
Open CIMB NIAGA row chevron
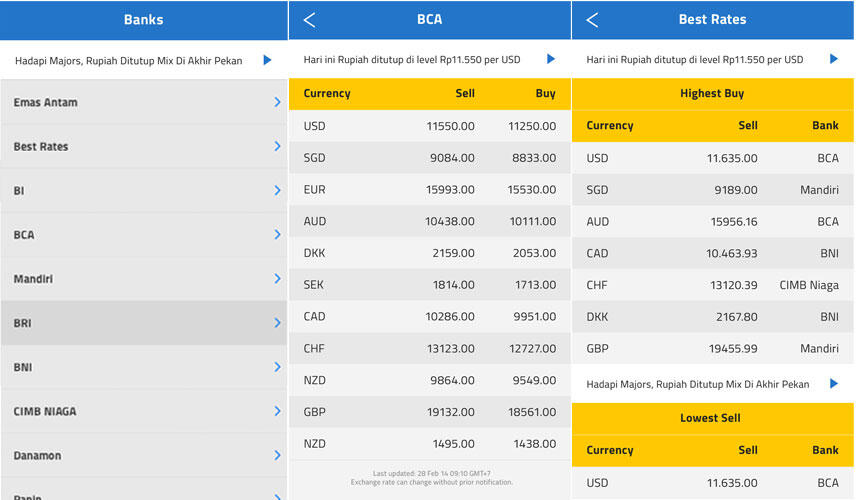(277, 412)
